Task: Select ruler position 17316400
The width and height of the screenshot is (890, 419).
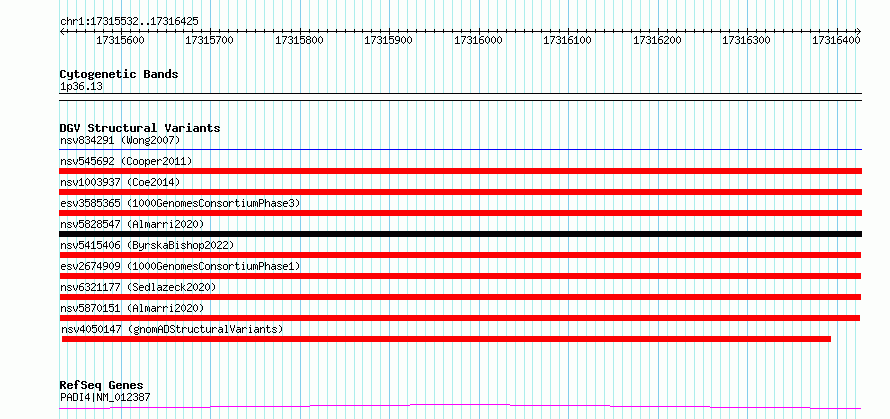Action: (x=836, y=40)
